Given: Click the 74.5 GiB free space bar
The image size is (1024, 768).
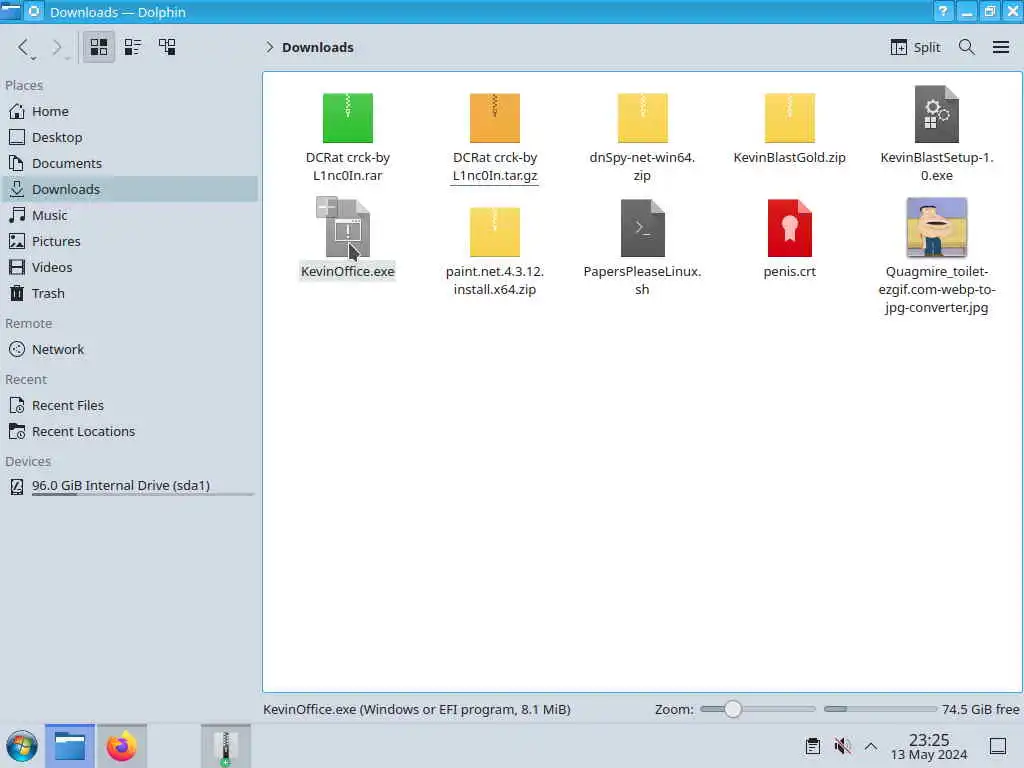Looking at the screenshot, I should 880,709.
